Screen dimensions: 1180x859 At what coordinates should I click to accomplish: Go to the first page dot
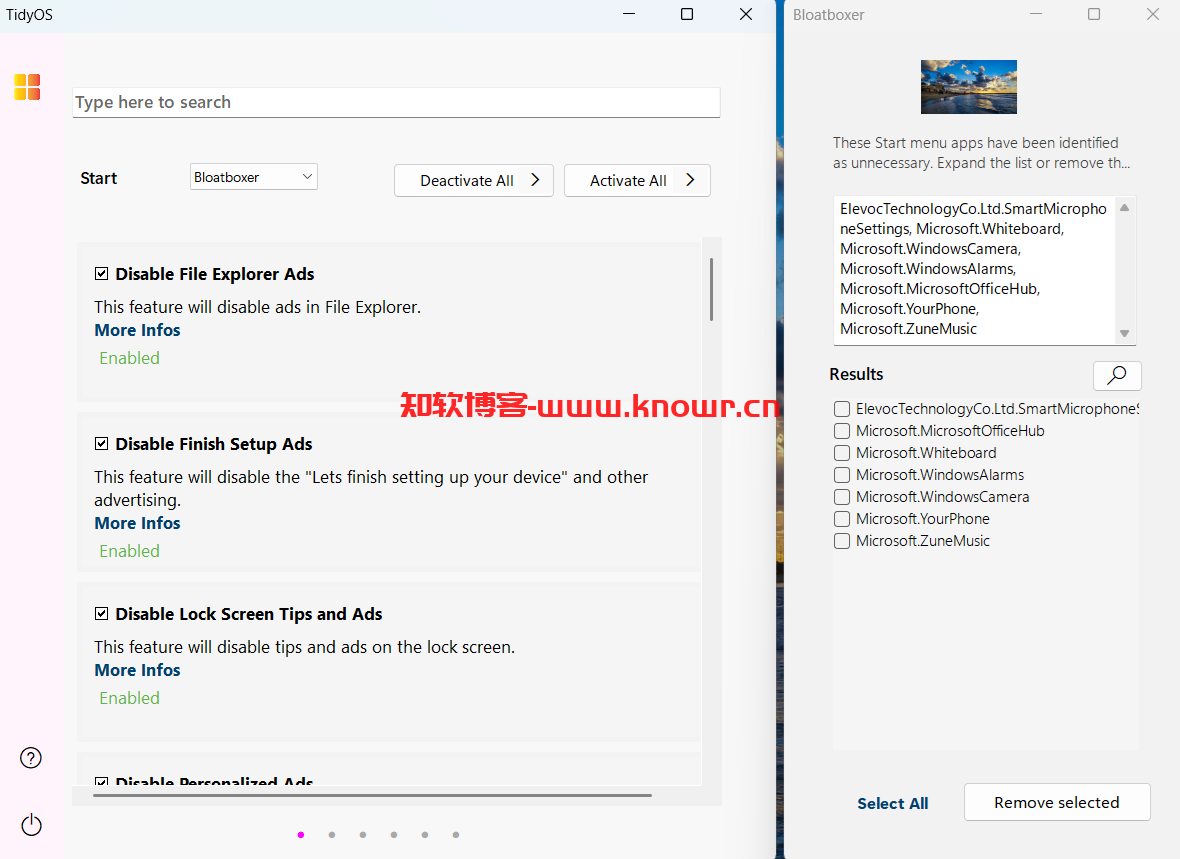coord(301,835)
